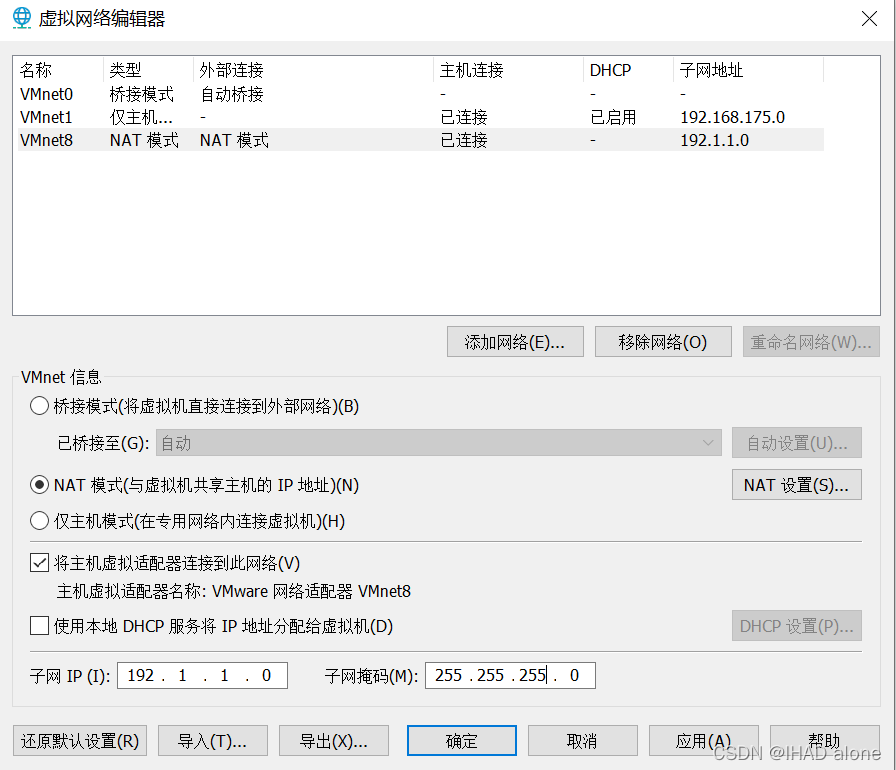Click the 类型 column header
This screenshot has height=770, width=896.
(x=149, y=70)
